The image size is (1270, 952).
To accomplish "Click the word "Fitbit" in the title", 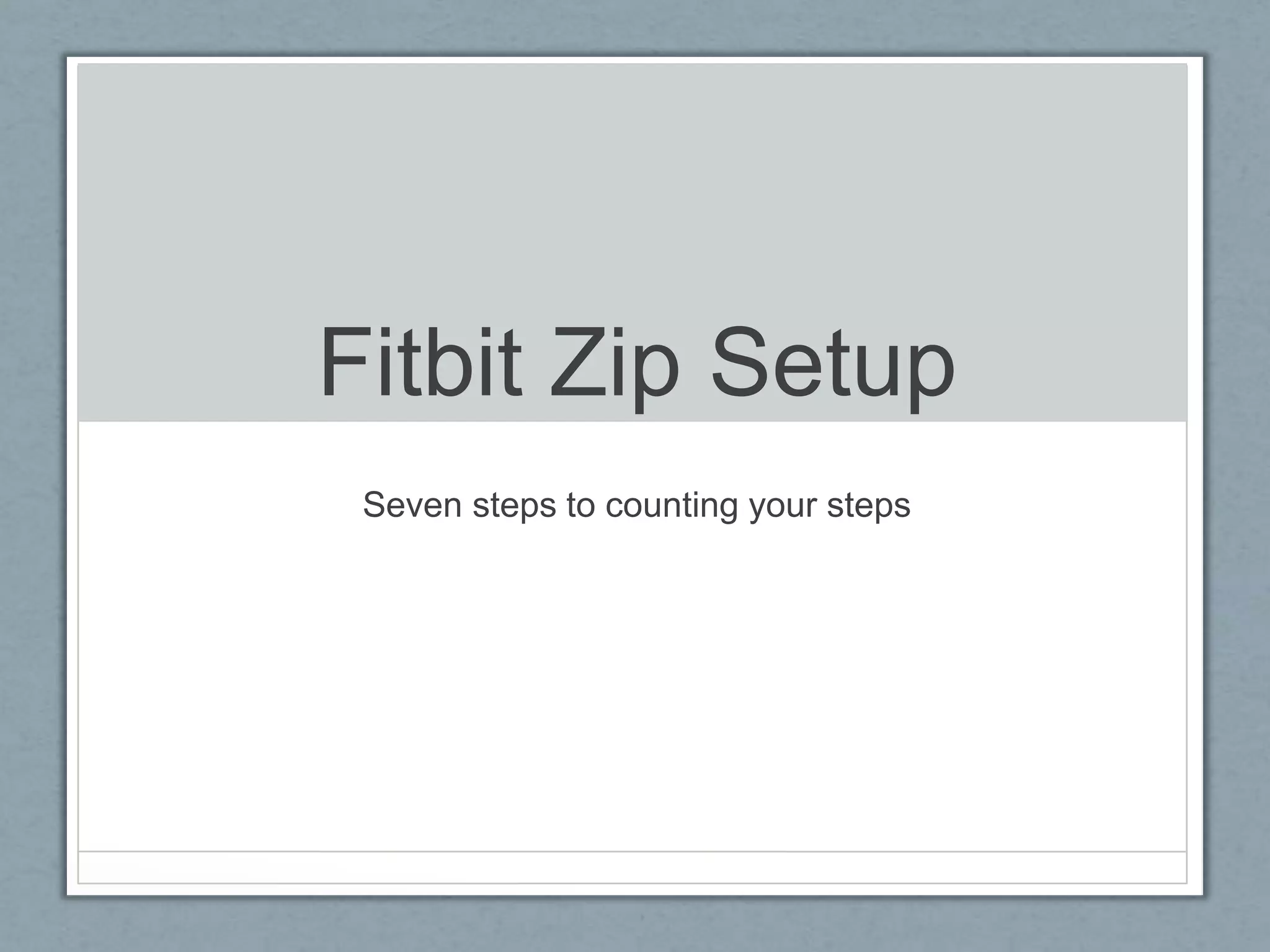I will pyautogui.click(x=420, y=364).
